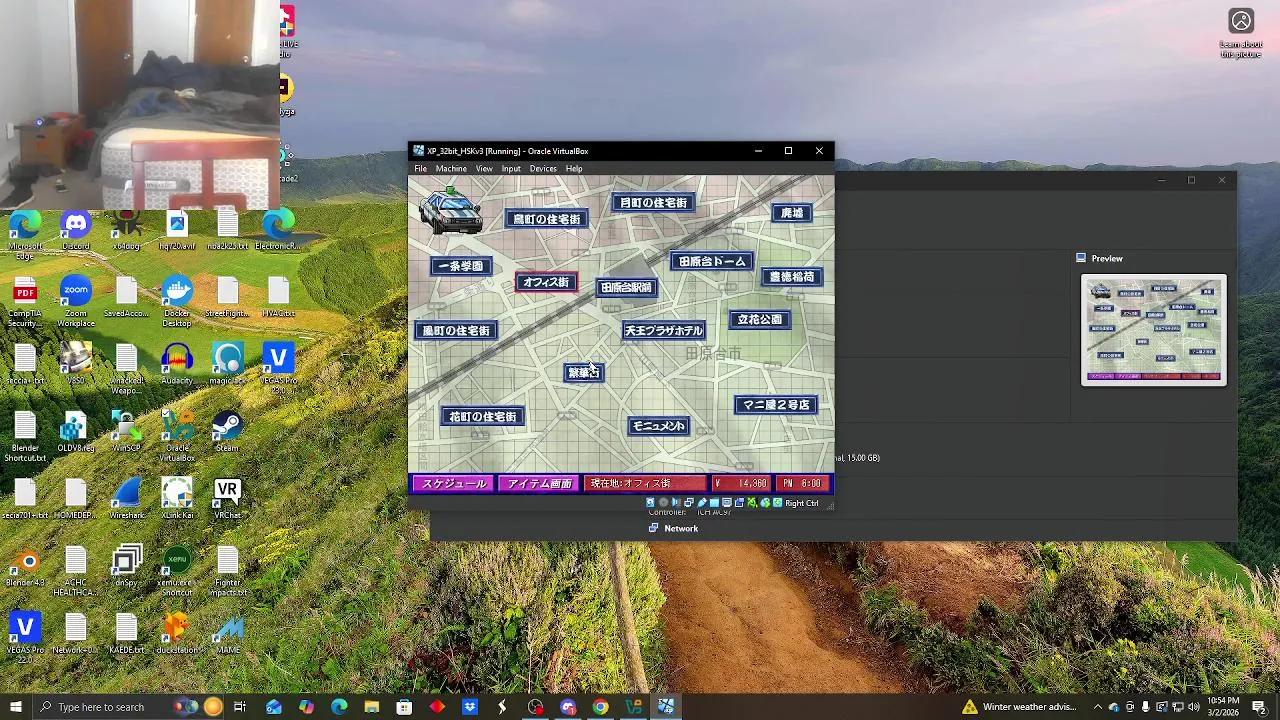Open the Input menu
1280x720 pixels.
point(511,168)
